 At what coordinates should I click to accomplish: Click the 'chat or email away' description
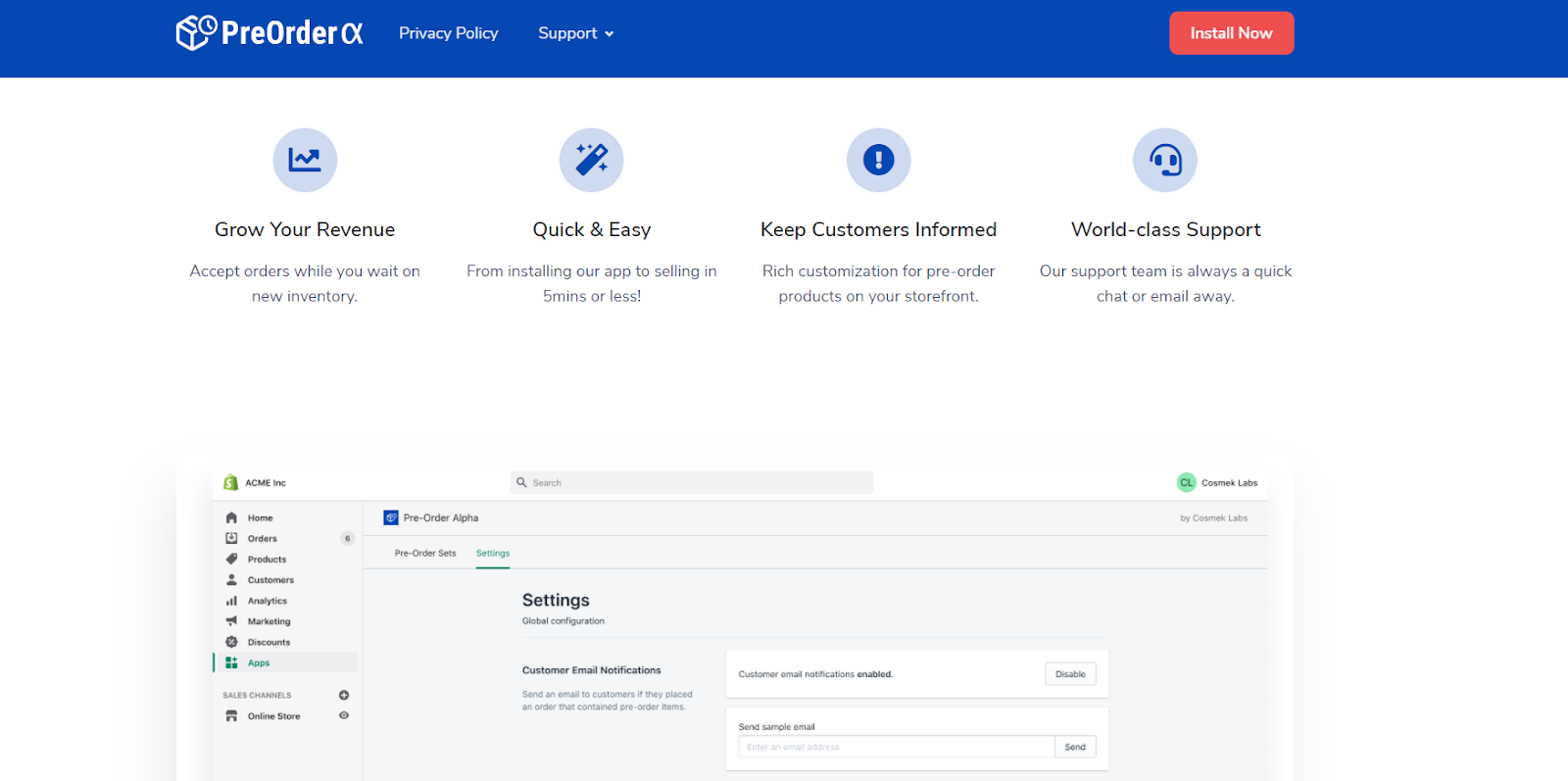click(x=1165, y=296)
